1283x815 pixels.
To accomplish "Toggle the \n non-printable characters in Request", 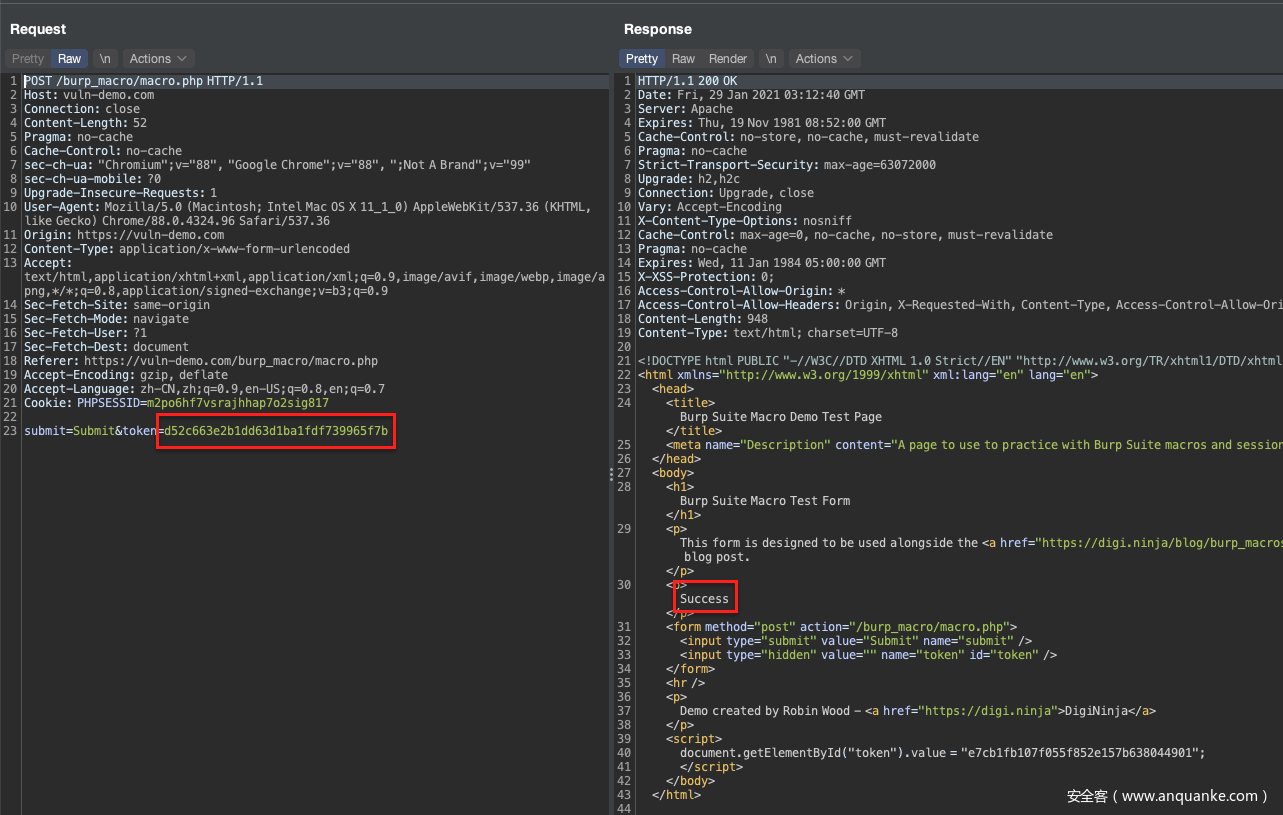I will click(x=105, y=59).
